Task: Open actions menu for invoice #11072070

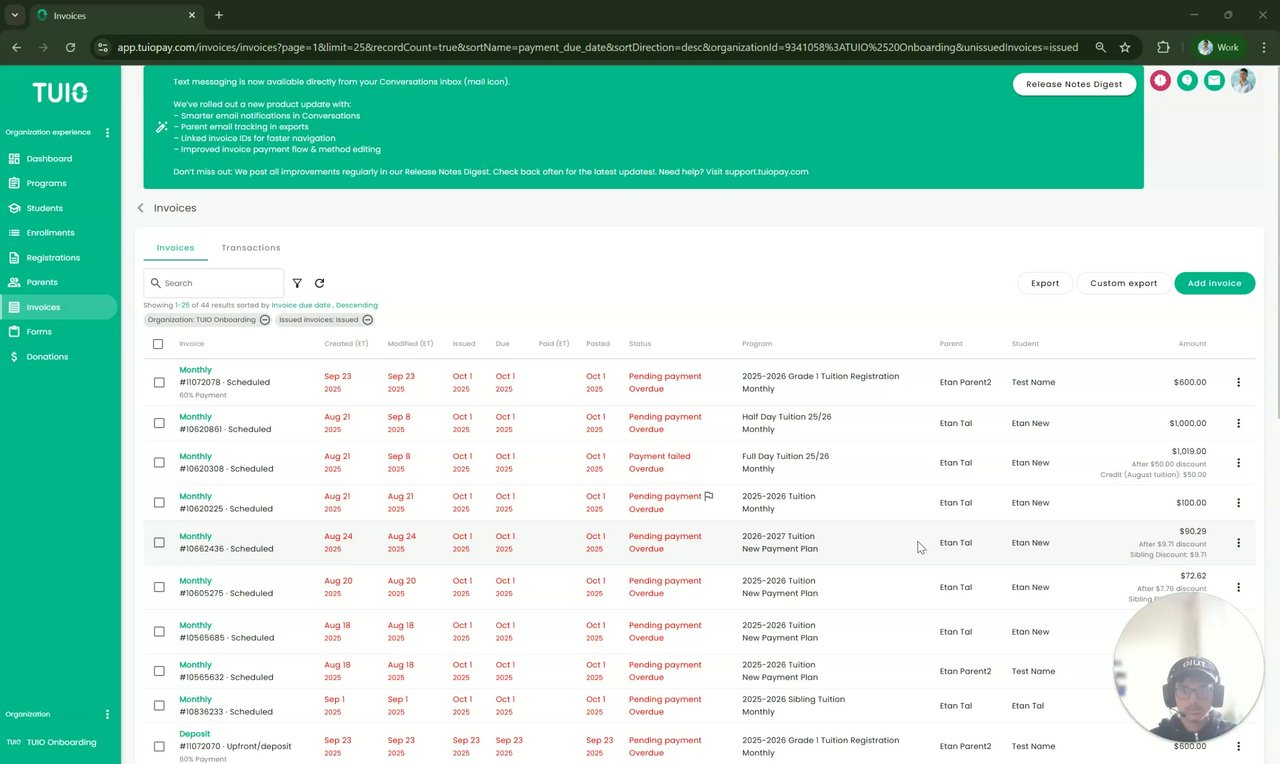Action: click(x=1238, y=746)
